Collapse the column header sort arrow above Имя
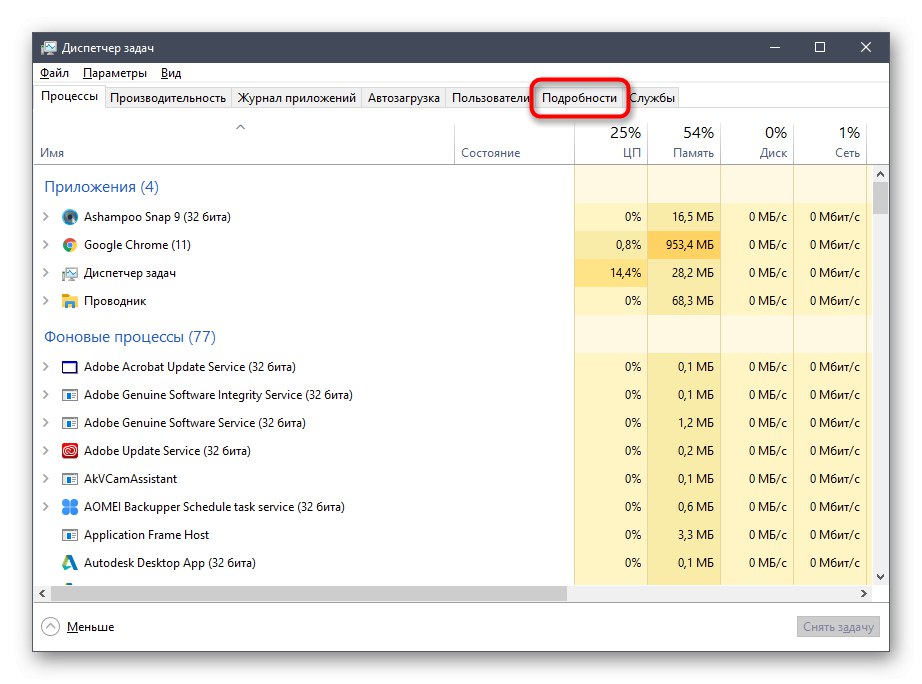This screenshot has width=922, height=684. coord(240,128)
